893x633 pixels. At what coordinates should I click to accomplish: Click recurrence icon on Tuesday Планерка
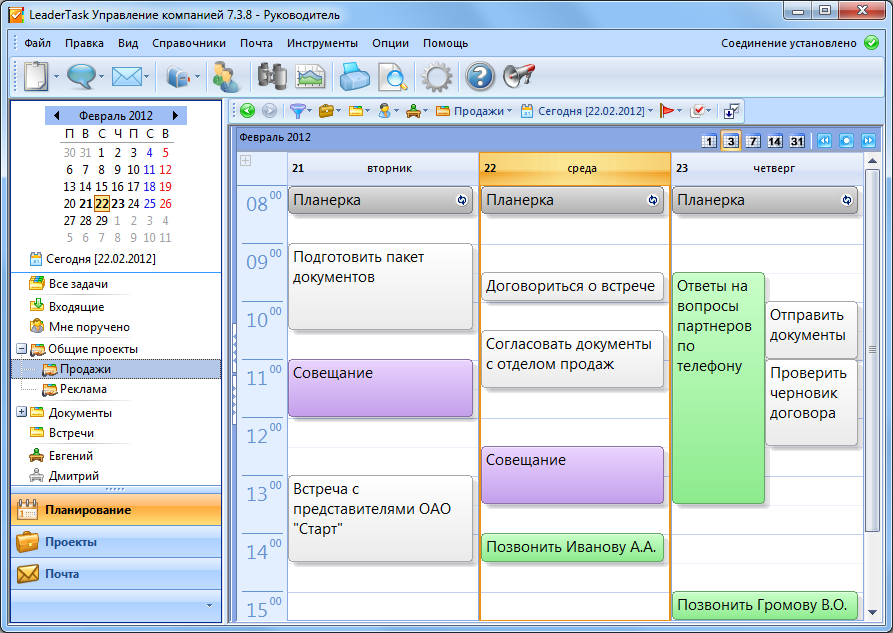(462, 200)
